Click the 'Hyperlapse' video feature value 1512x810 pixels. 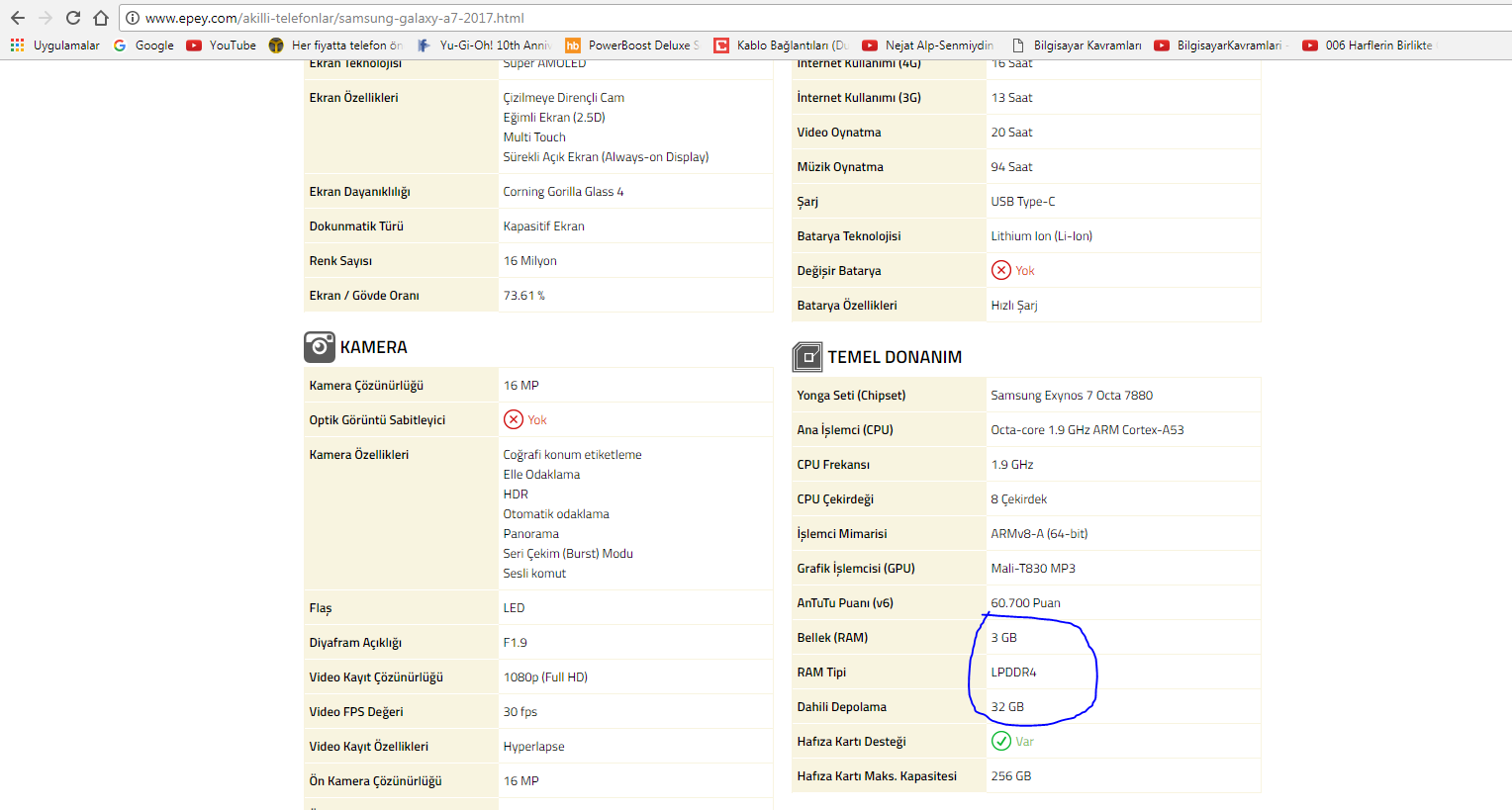[x=534, y=747]
